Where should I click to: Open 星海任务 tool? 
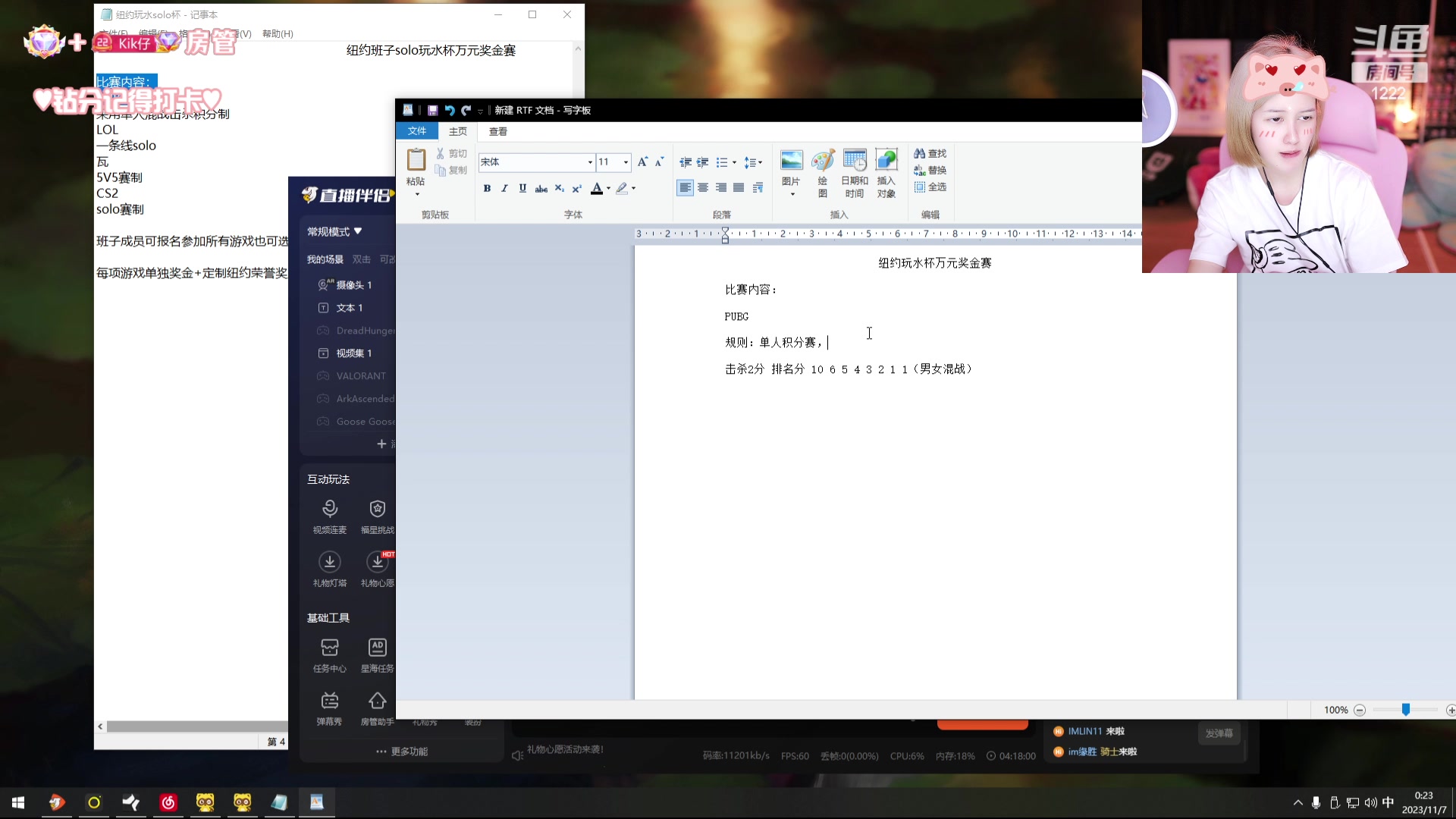click(x=378, y=655)
